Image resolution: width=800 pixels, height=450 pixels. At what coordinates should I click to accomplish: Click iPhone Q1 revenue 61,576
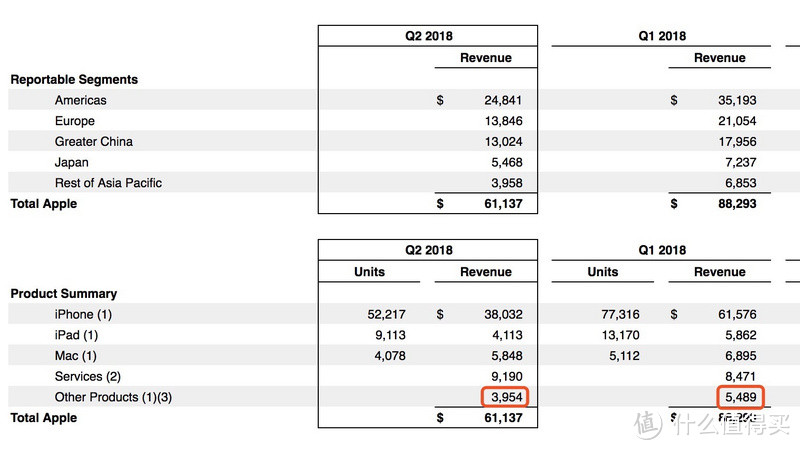(x=737, y=314)
